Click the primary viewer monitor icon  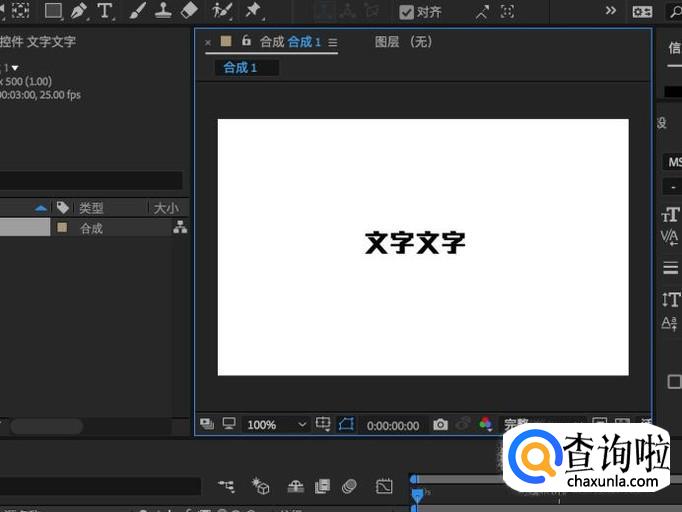tap(229, 423)
